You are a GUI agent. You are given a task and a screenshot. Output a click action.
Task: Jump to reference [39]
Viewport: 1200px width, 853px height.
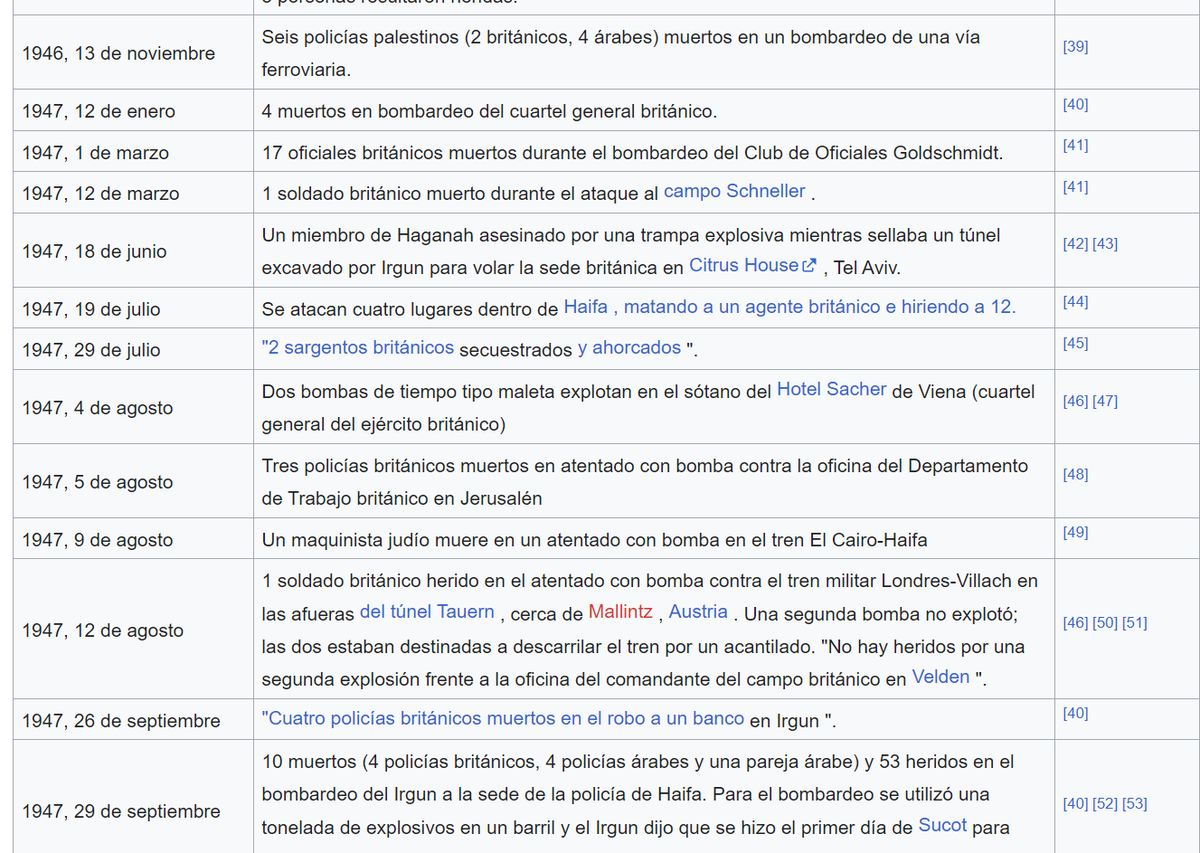coord(1075,46)
